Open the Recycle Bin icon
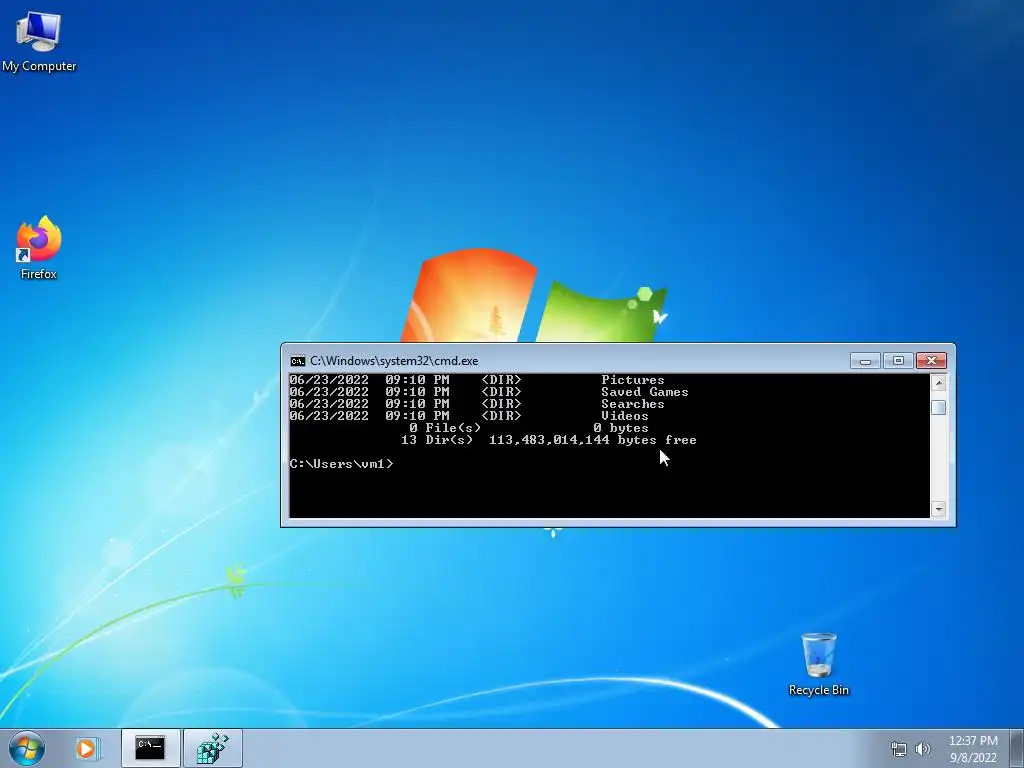Screen dimensions: 1024x768 pos(818,664)
